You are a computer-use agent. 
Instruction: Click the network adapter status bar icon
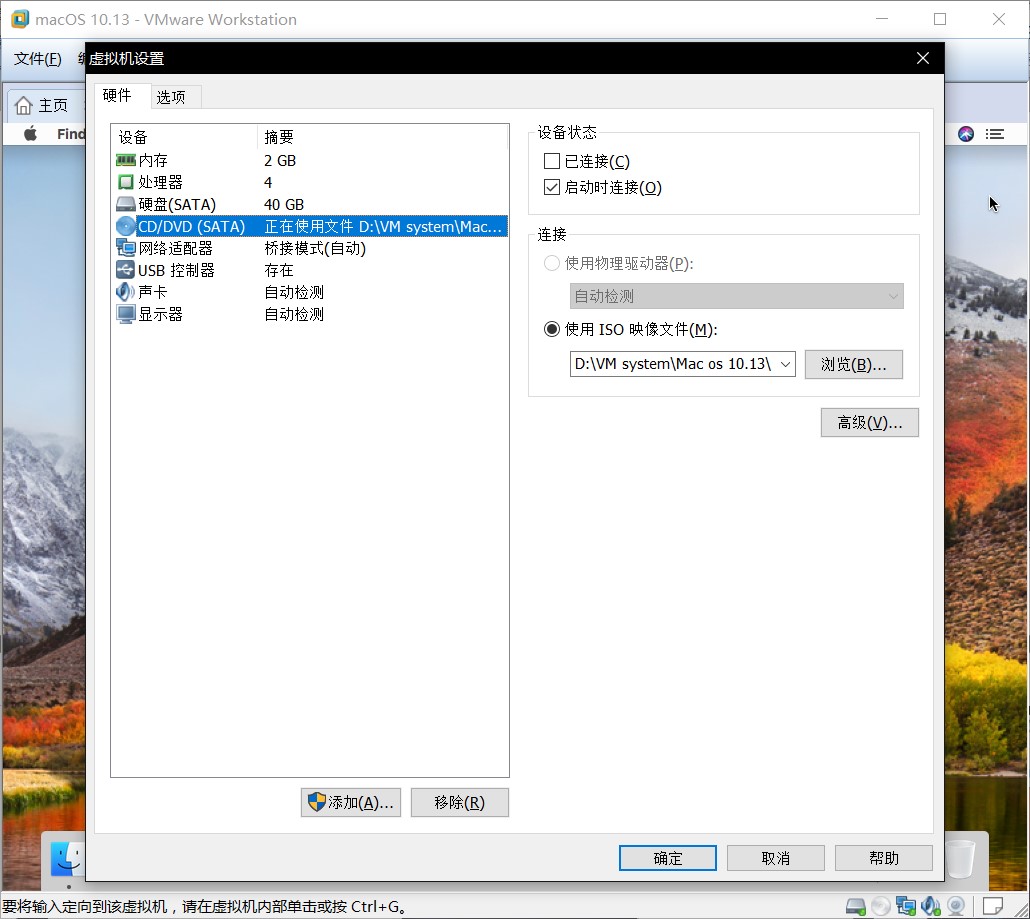[905, 907]
